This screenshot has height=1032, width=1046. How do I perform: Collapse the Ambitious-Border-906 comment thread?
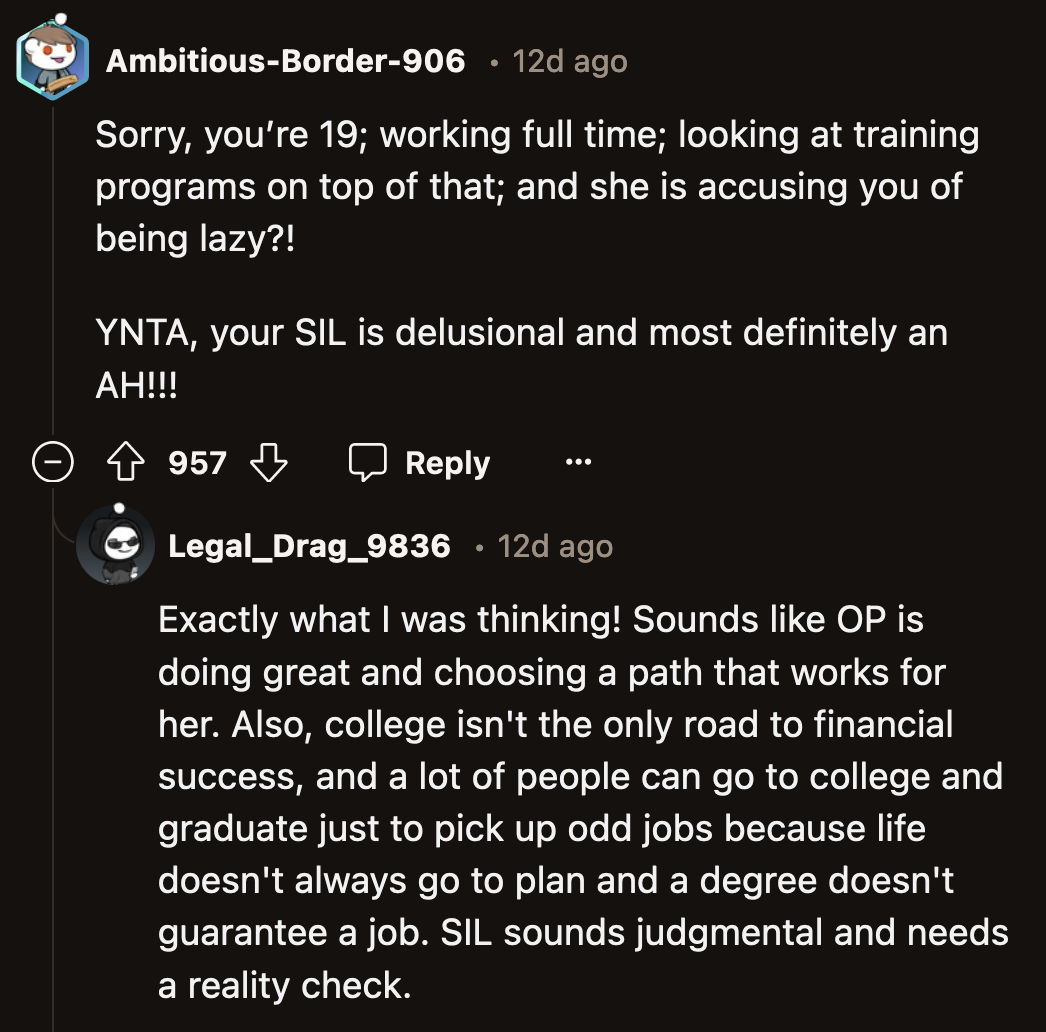(x=50, y=463)
